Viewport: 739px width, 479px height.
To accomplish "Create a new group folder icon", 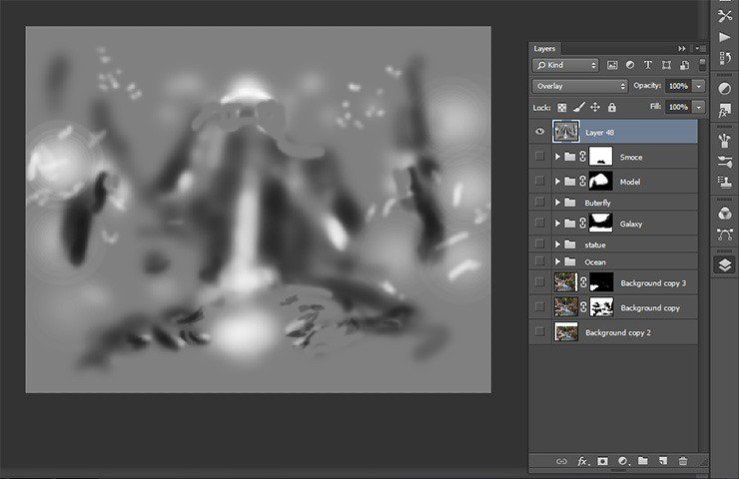I will [643, 461].
